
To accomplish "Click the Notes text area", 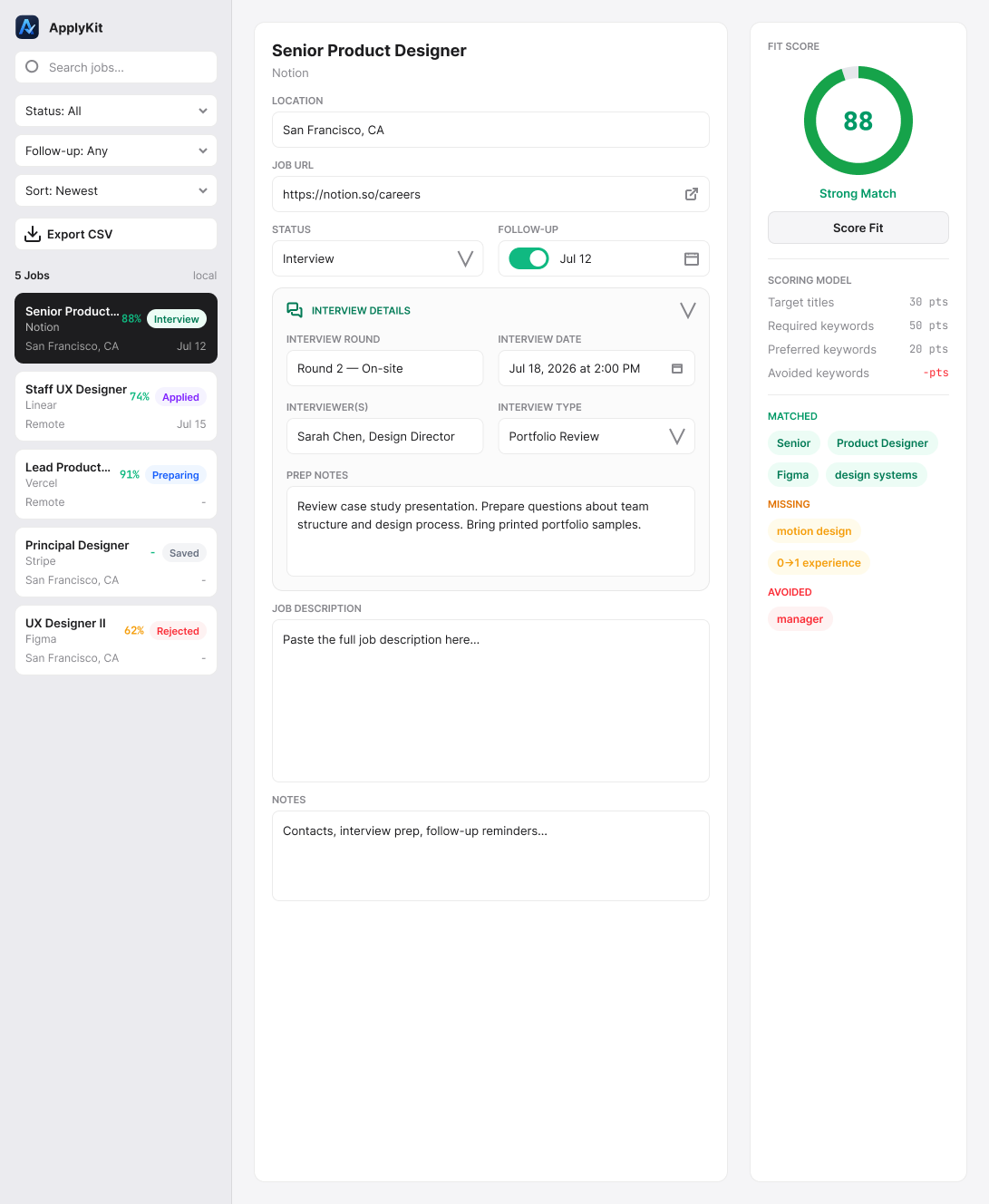I will (x=490, y=856).
